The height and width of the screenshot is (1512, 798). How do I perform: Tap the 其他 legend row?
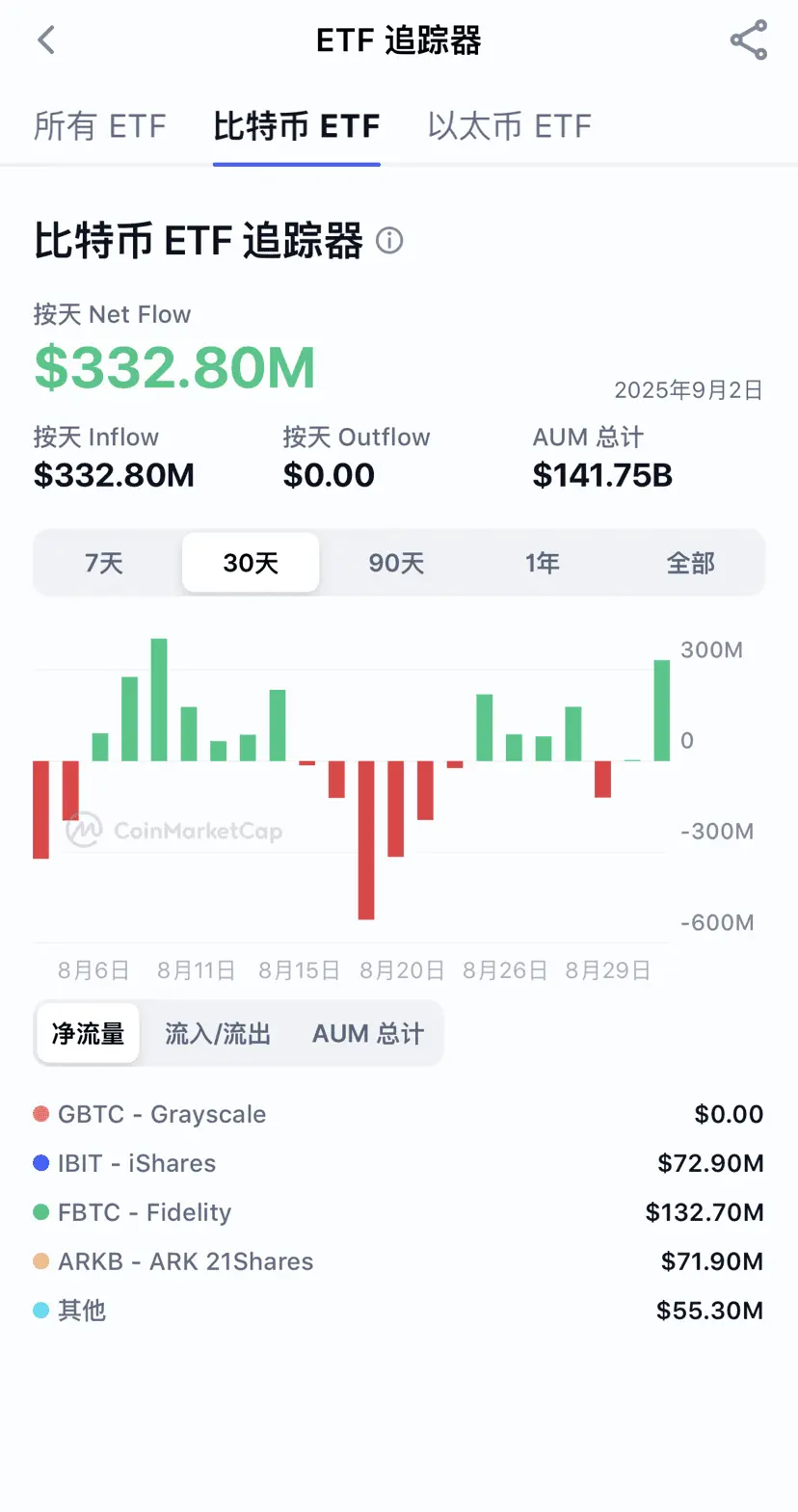tap(398, 1311)
